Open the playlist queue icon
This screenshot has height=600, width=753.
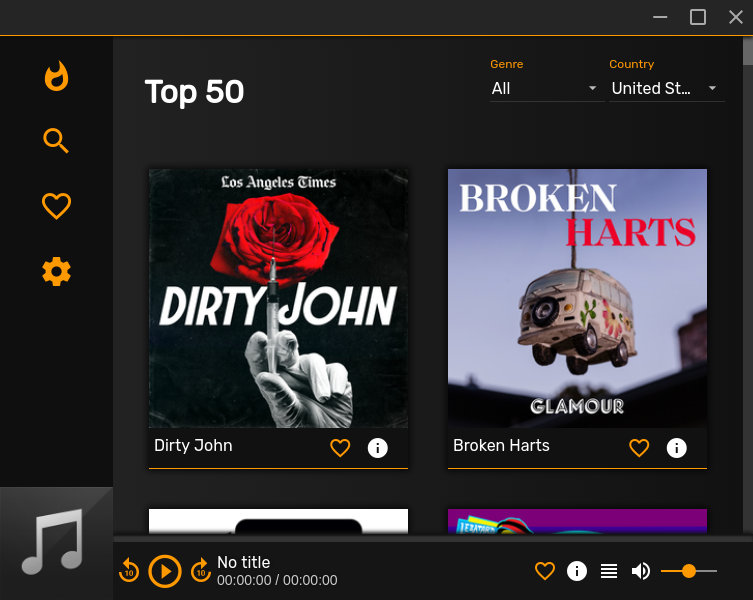coord(609,571)
